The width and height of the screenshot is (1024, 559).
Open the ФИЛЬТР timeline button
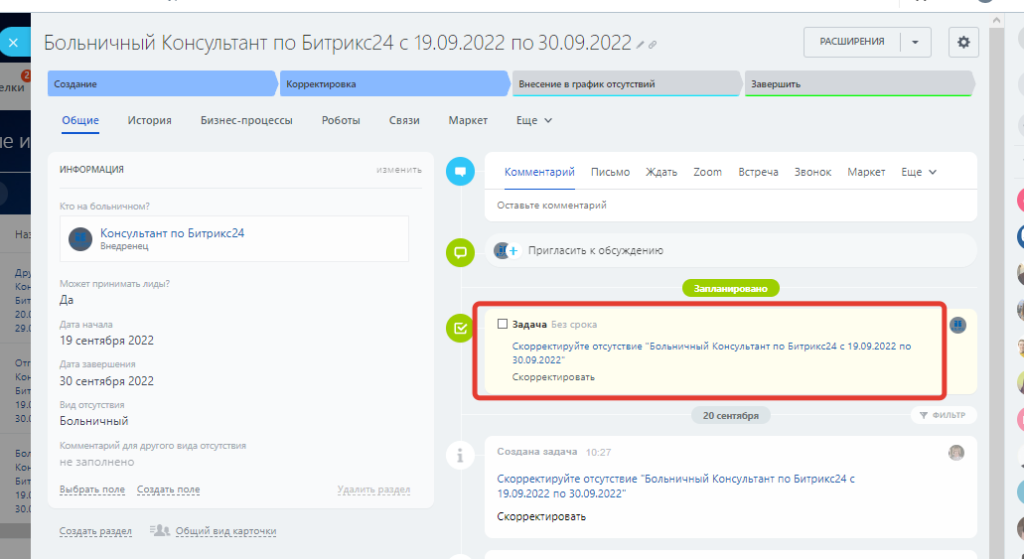(942, 415)
